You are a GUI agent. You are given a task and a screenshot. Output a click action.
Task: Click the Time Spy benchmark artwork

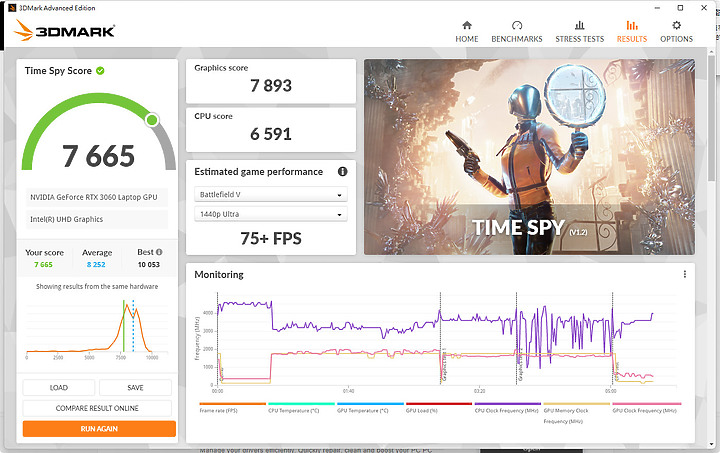coord(529,157)
